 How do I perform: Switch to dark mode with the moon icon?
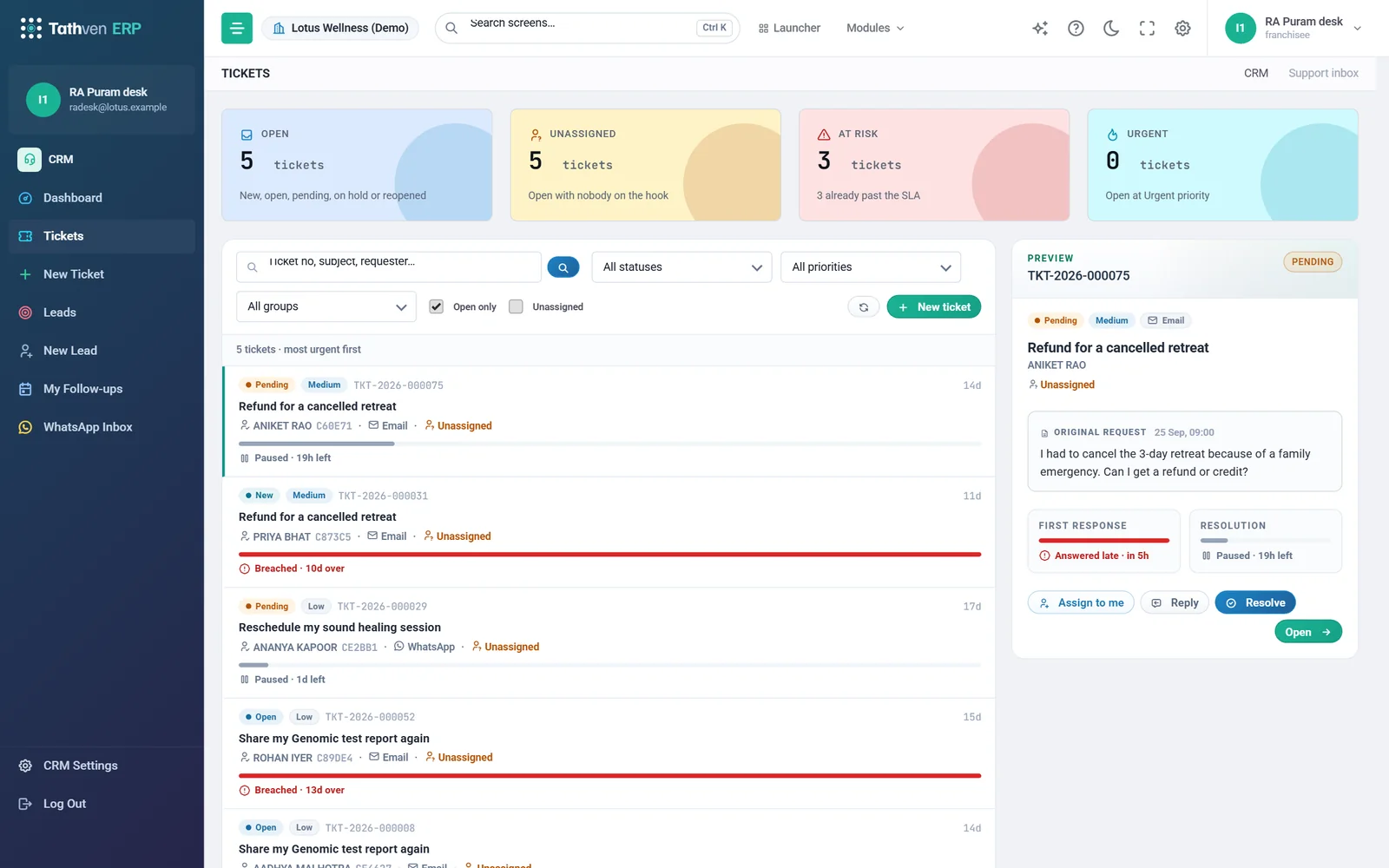pos(1111,28)
